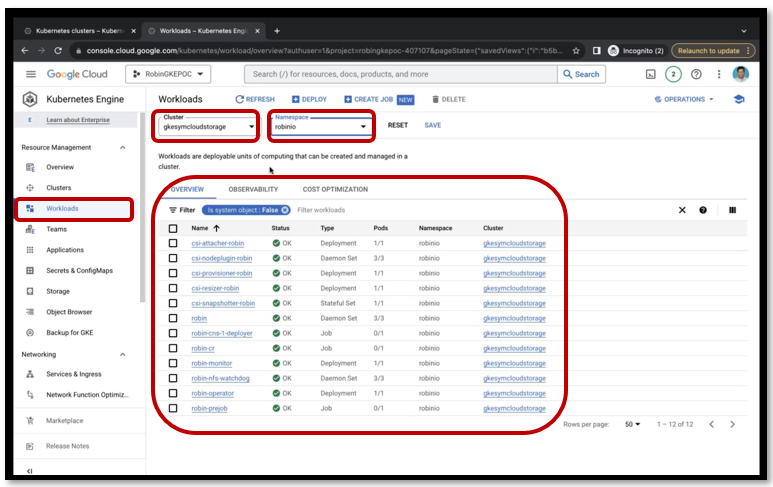773x487 pixels.
Task: Open the Learn about Enterprise link
Action: pos(78,120)
